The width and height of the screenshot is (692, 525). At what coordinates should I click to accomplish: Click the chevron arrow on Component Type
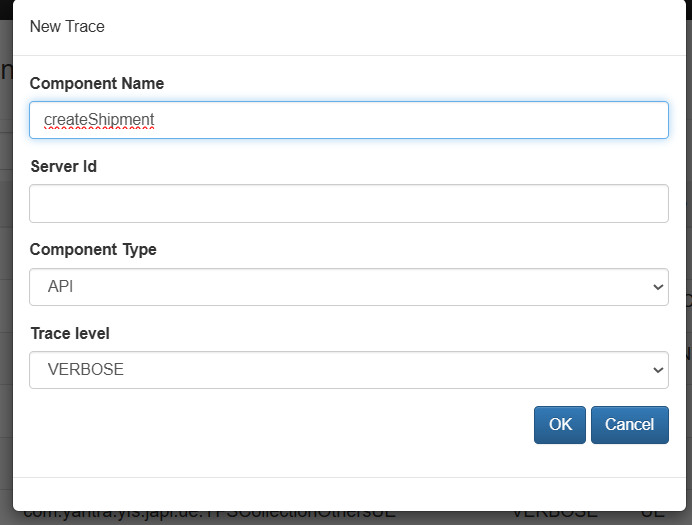point(657,287)
